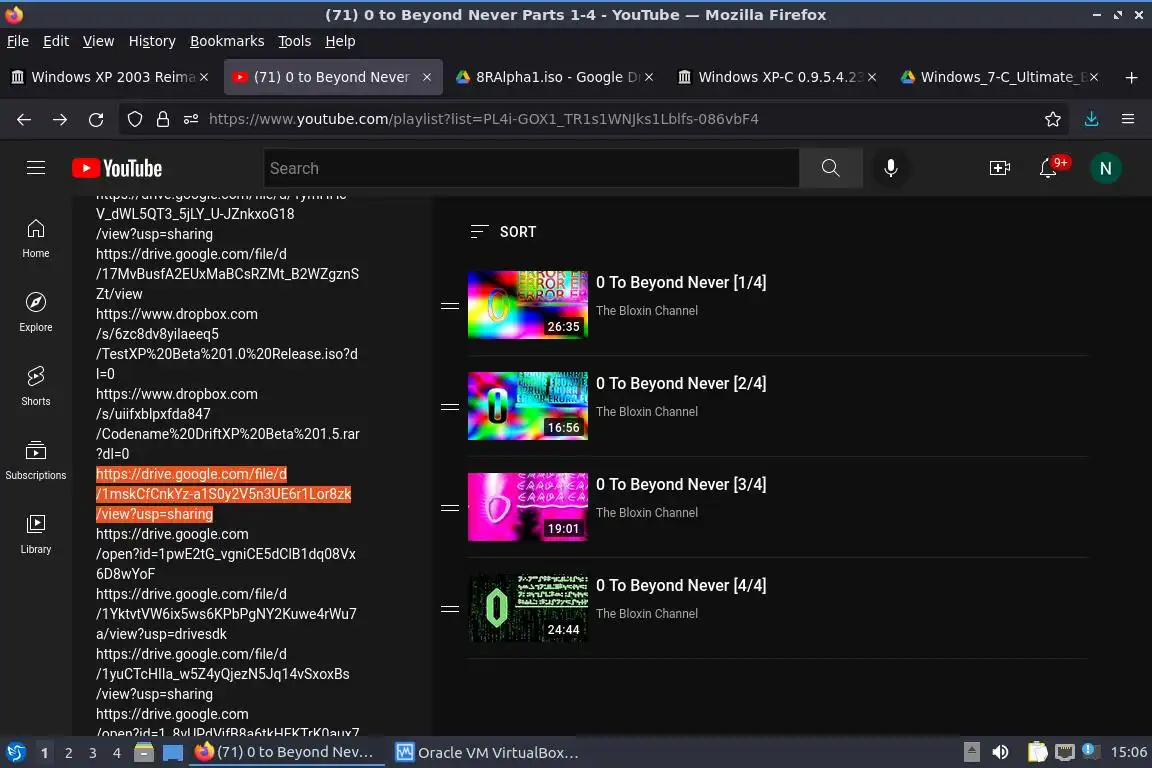Image resolution: width=1152 pixels, height=768 pixels.
Task: Go back with Firefox back arrow
Action: 24,119
